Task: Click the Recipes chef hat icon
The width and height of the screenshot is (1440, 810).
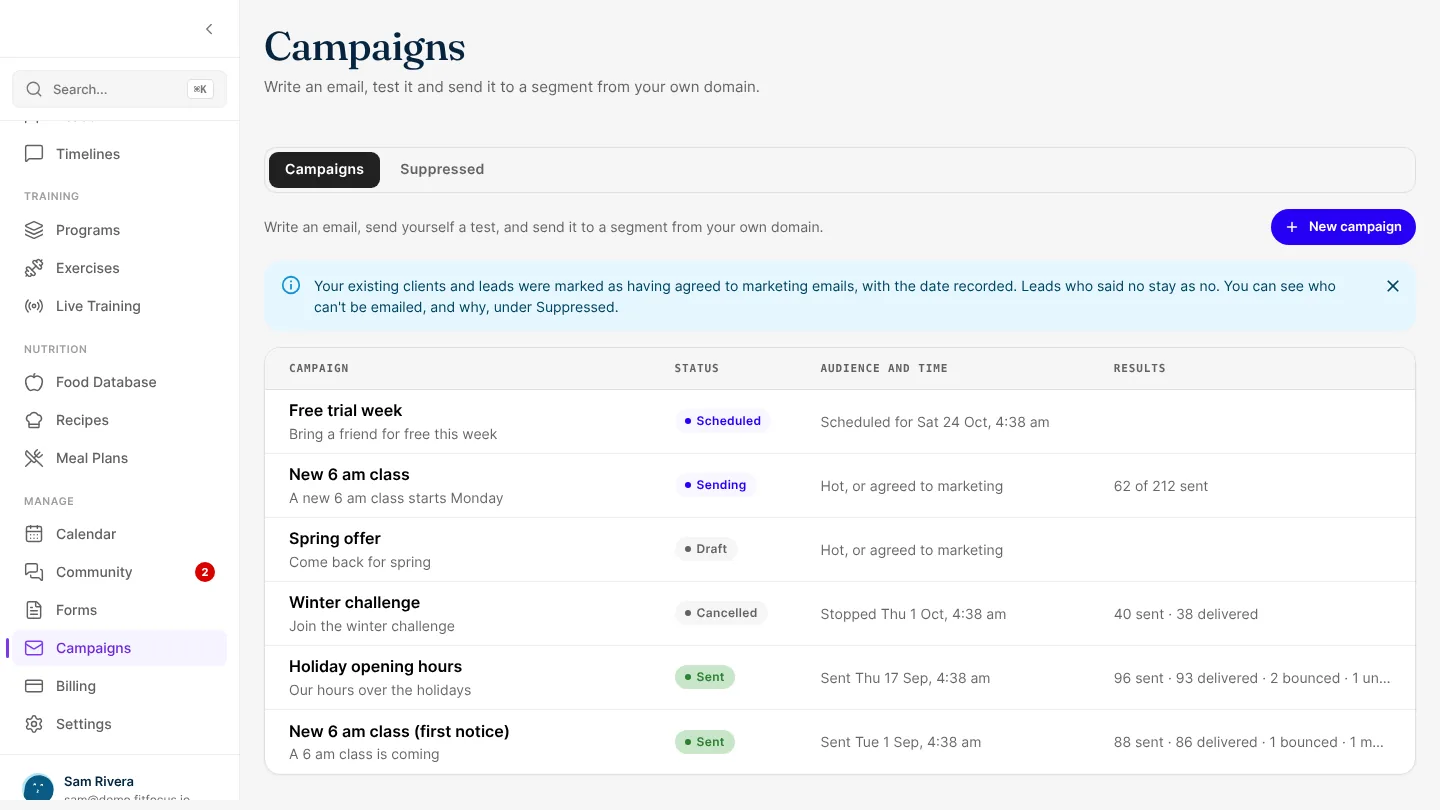Action: tap(34, 420)
